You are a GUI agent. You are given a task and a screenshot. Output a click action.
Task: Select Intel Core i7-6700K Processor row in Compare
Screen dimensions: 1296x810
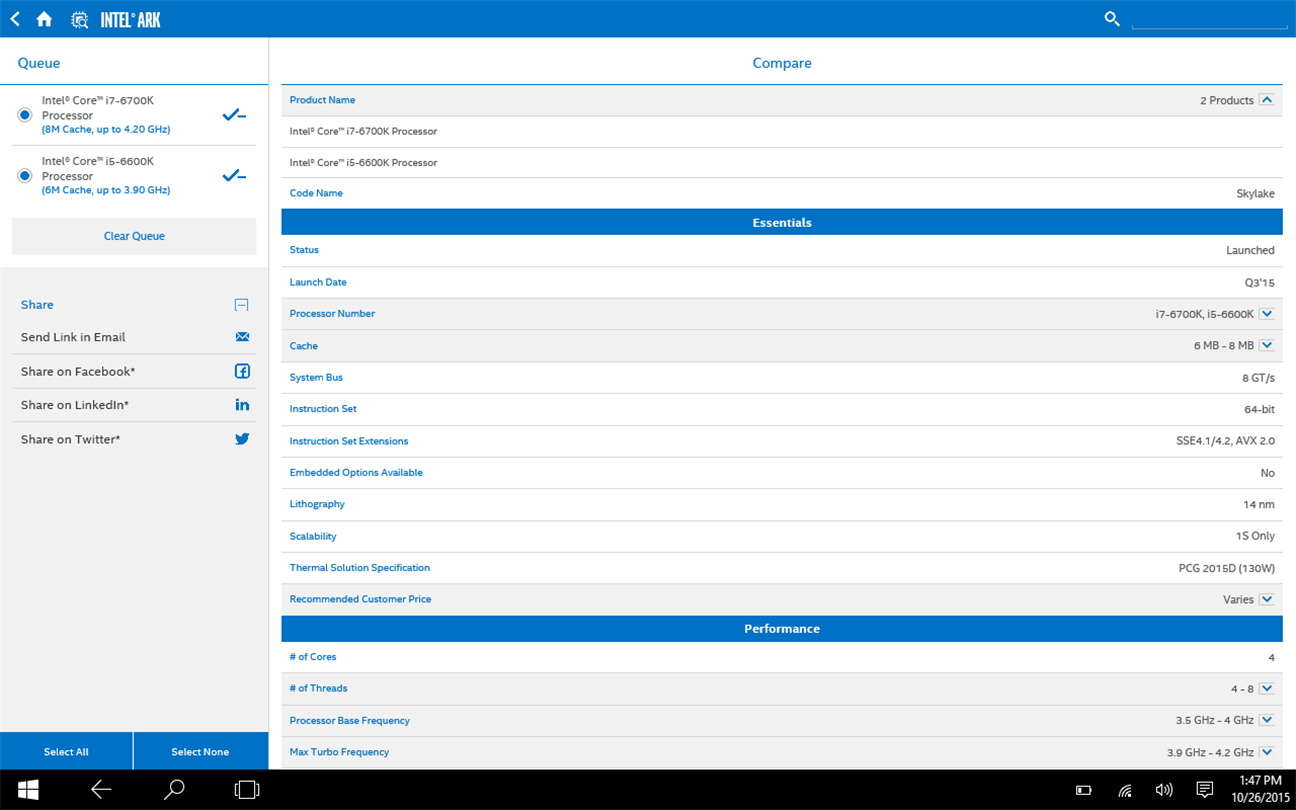coord(782,131)
